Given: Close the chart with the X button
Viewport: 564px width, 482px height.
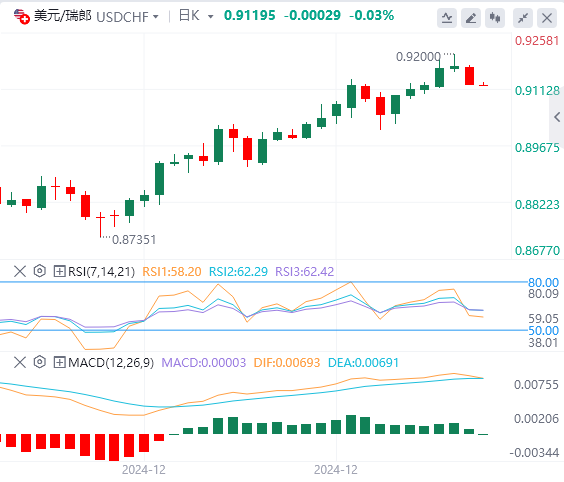Looking at the screenshot, I should click(547, 18).
